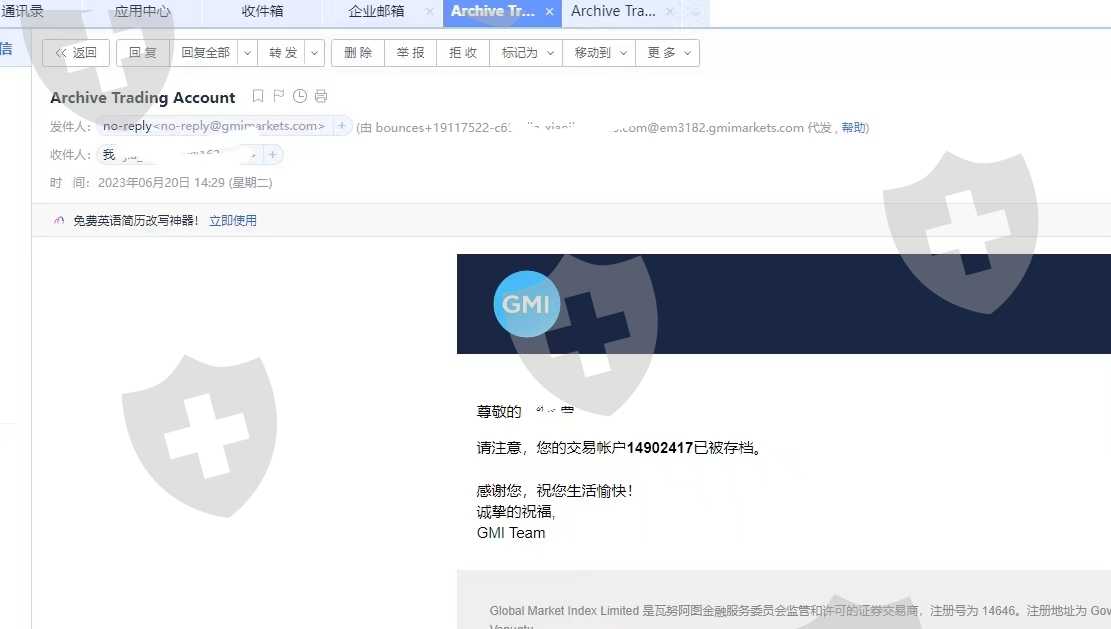Click the sender no-reply address chip
The height and width of the screenshot is (629, 1111).
click(x=214, y=126)
